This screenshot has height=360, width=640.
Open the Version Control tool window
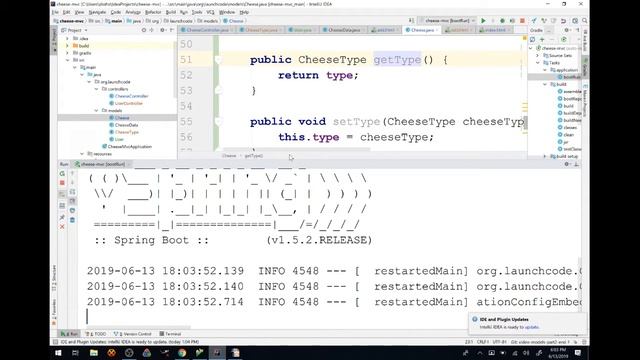pos(133,334)
